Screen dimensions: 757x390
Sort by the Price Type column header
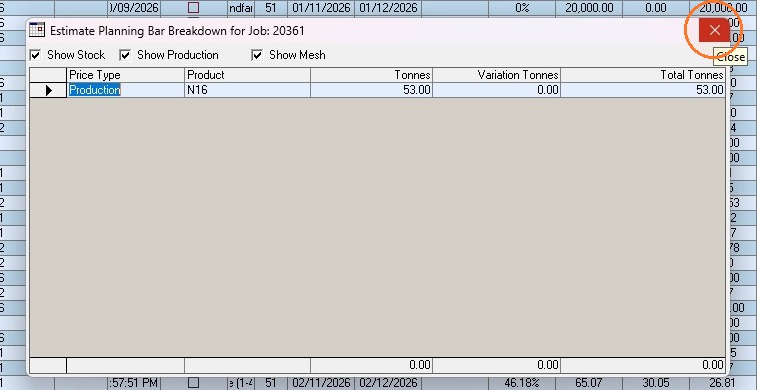tap(125, 75)
